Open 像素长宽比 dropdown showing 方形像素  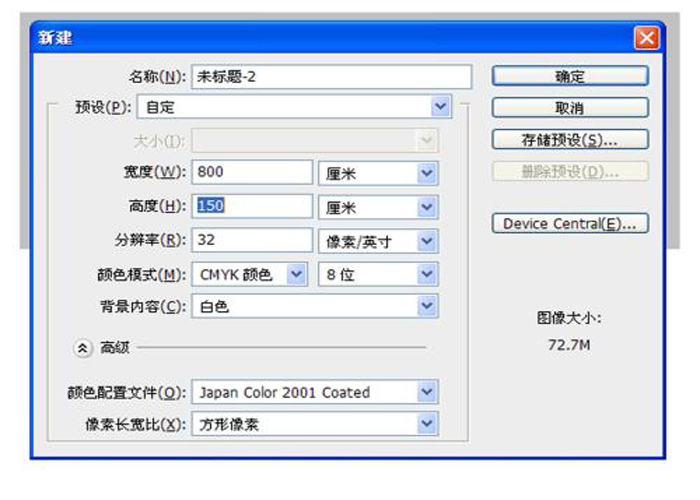pos(315,424)
